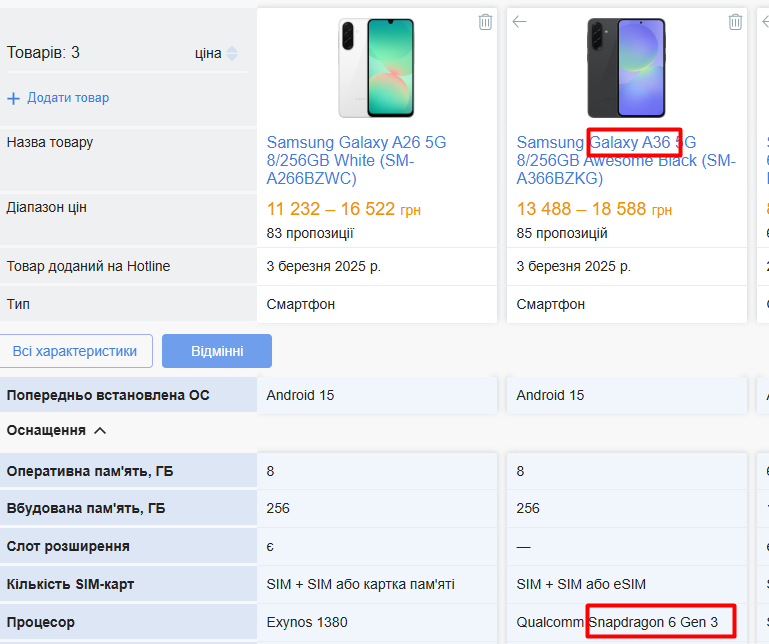Click the Додати товар link

68,98
